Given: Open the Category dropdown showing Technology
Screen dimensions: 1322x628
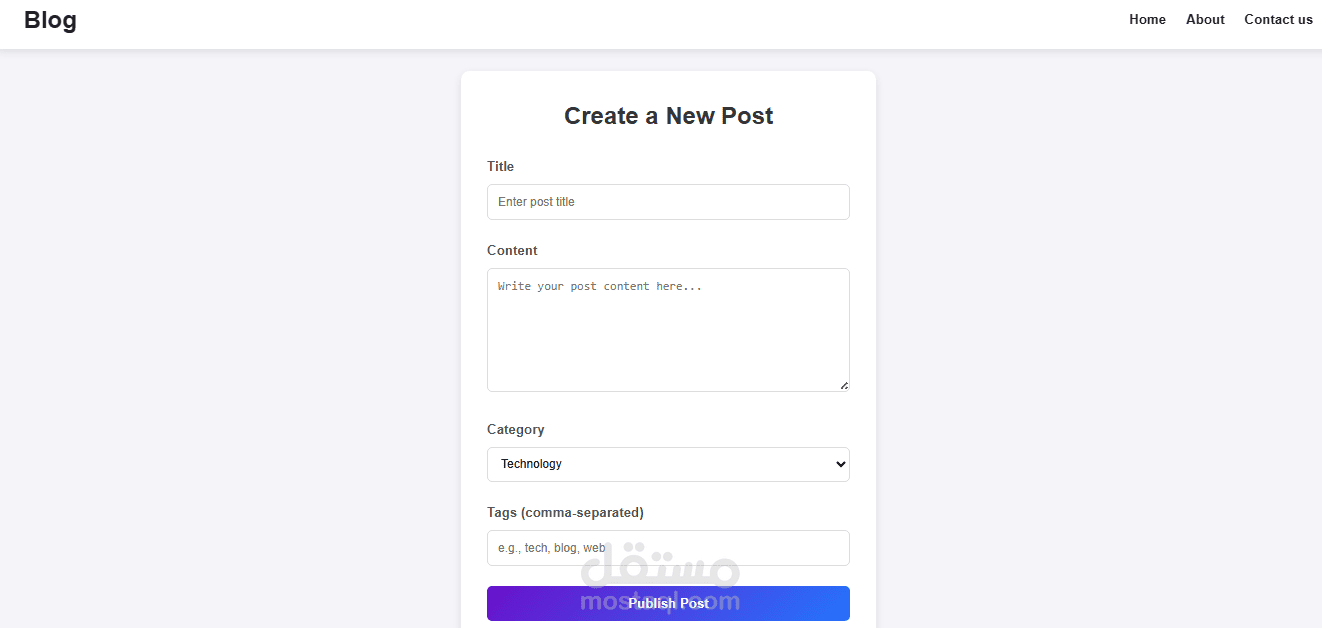Looking at the screenshot, I should click(x=668, y=464).
